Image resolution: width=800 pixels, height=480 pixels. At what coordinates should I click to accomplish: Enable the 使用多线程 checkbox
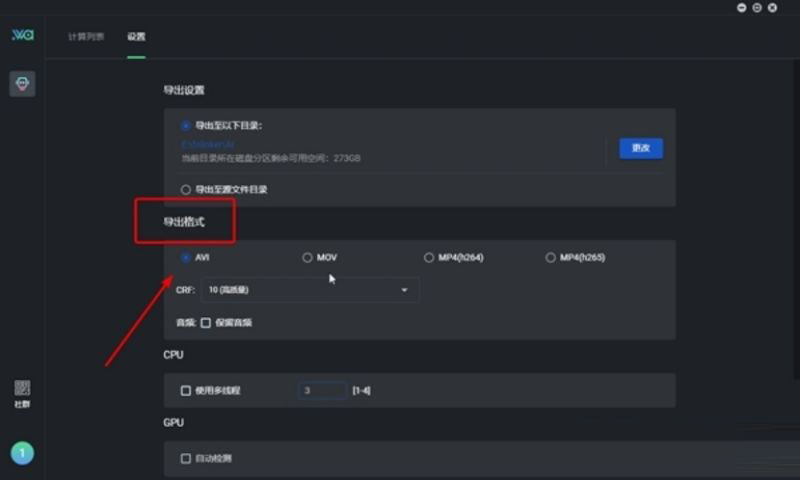click(186, 391)
